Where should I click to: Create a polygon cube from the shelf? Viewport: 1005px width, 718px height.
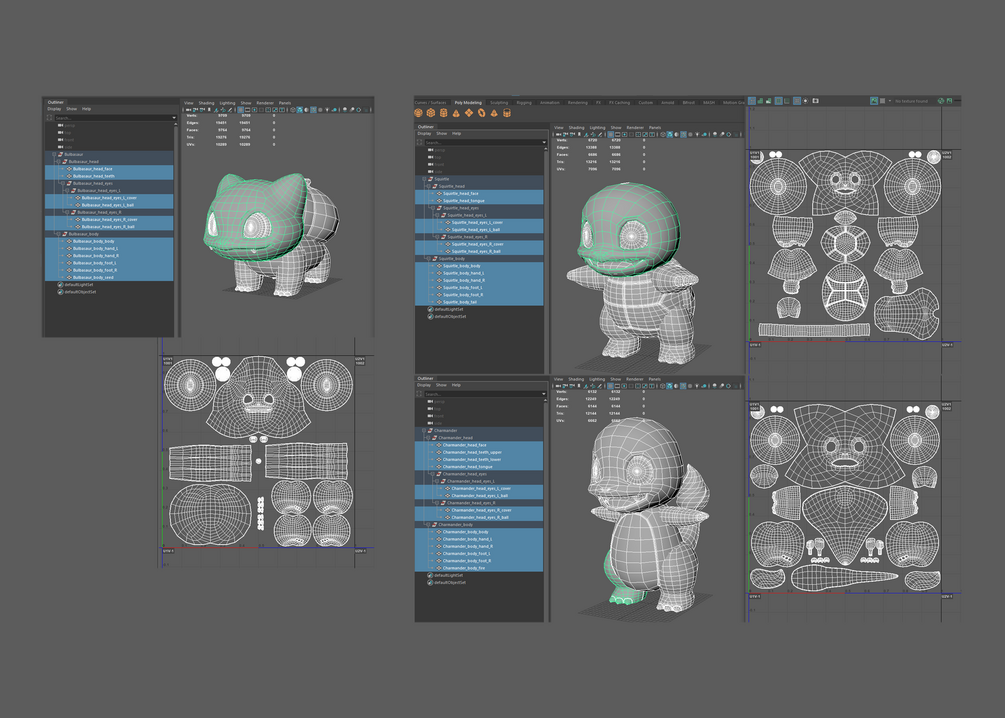click(431, 113)
